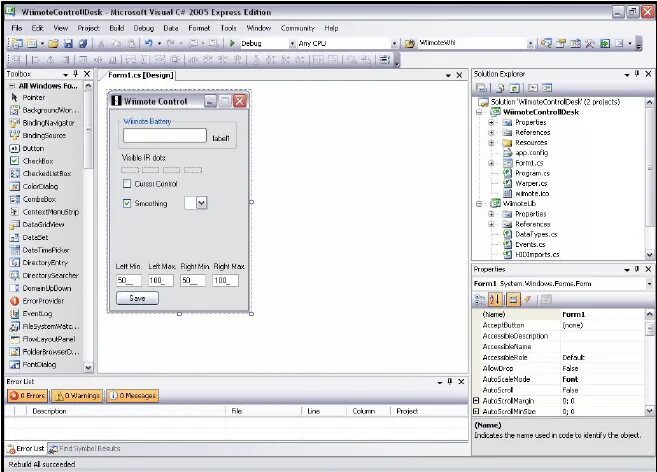This screenshot has height=472, width=657.
Task: Select app.config in Solution Explorer
Action: tap(531, 153)
